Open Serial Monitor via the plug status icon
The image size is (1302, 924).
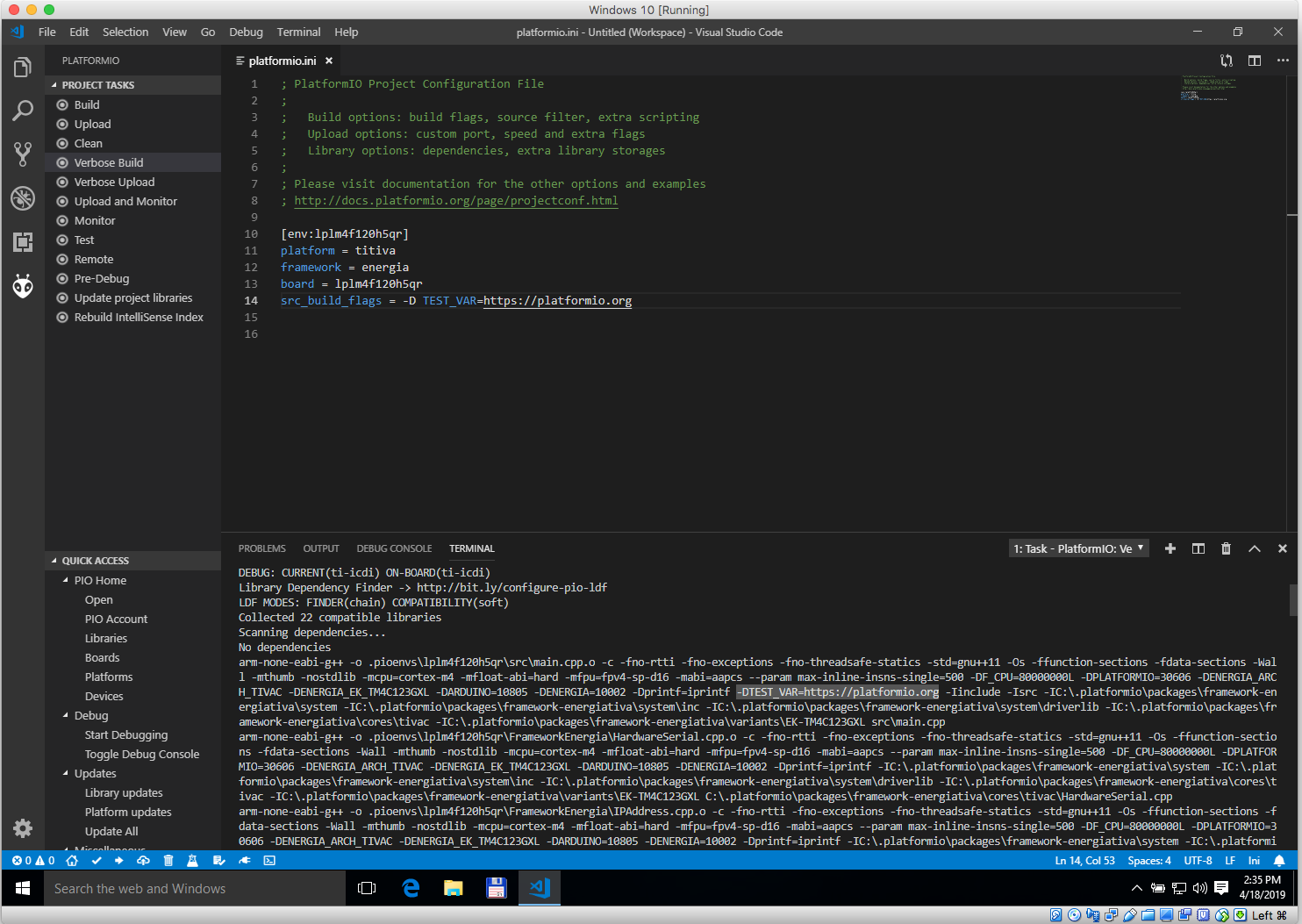pos(245,861)
